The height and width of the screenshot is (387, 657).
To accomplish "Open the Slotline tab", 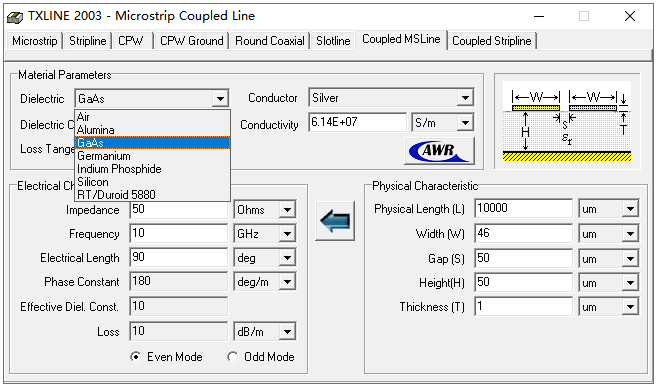I will click(x=333, y=41).
